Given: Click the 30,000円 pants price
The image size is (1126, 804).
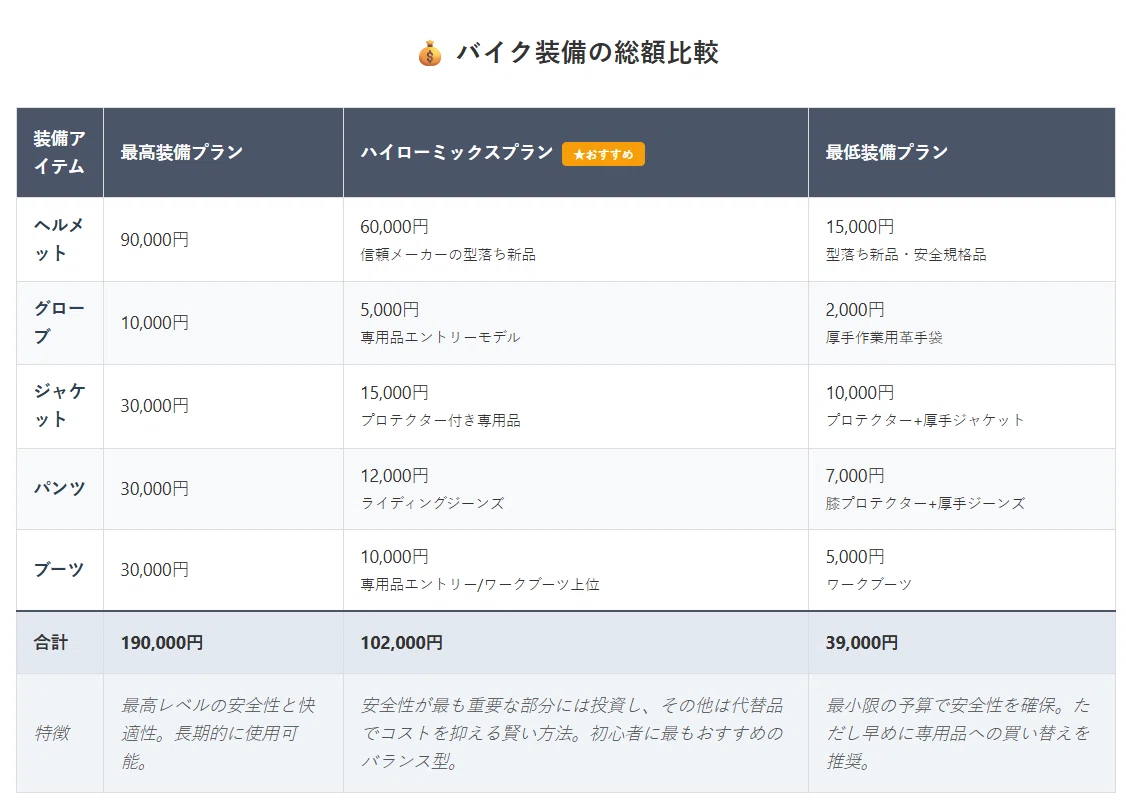Looking at the screenshot, I should tap(154, 489).
